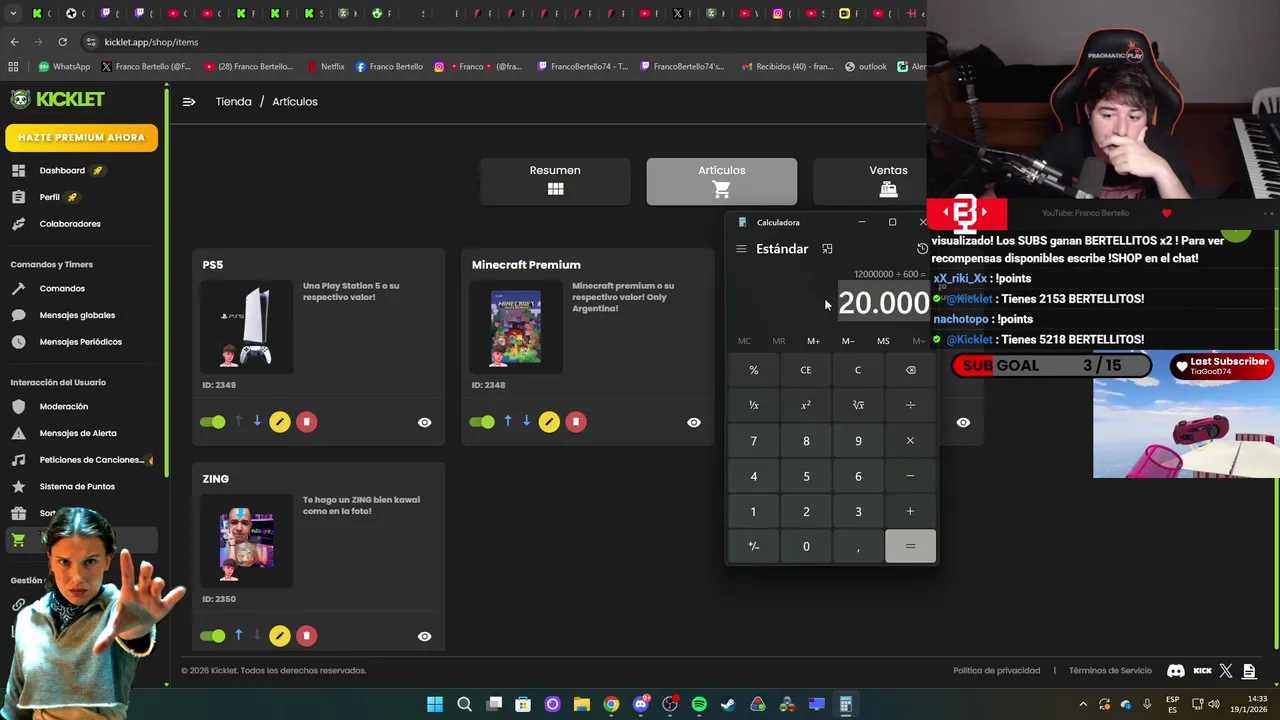Delete the PS5 item
Image resolution: width=1280 pixels, height=720 pixels.
click(x=306, y=422)
